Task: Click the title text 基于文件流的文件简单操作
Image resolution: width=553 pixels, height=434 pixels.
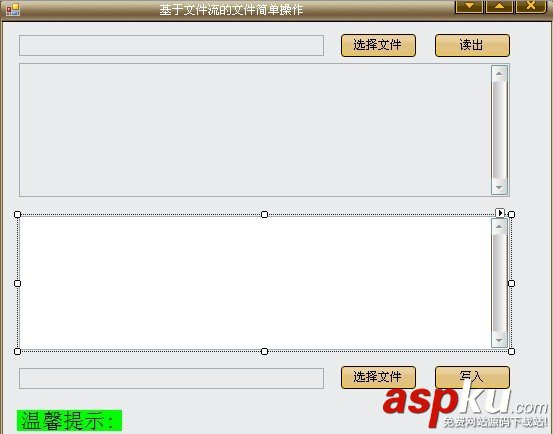Action: pyautogui.click(x=231, y=10)
